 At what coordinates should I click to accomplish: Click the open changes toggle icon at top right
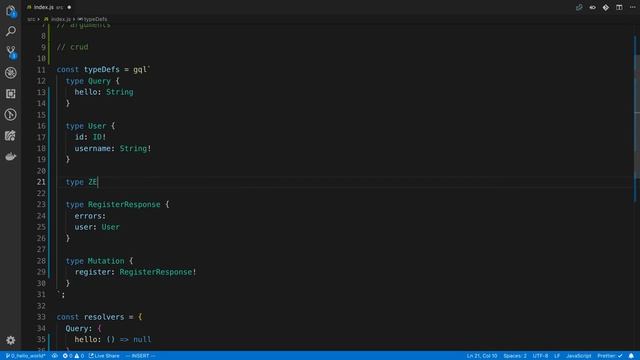(592, 7)
